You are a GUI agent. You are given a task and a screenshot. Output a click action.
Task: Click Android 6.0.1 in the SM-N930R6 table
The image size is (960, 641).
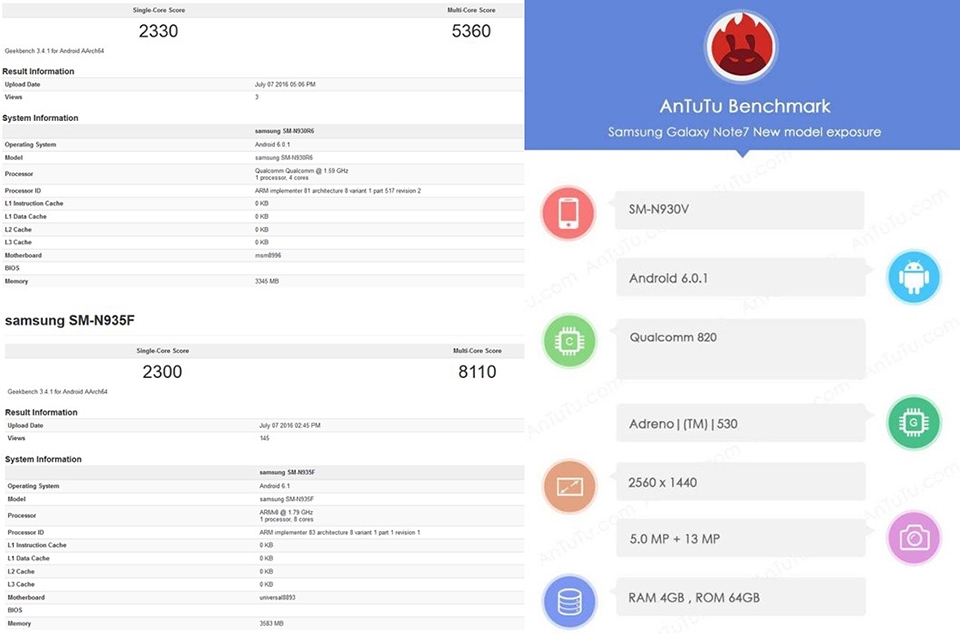click(272, 144)
